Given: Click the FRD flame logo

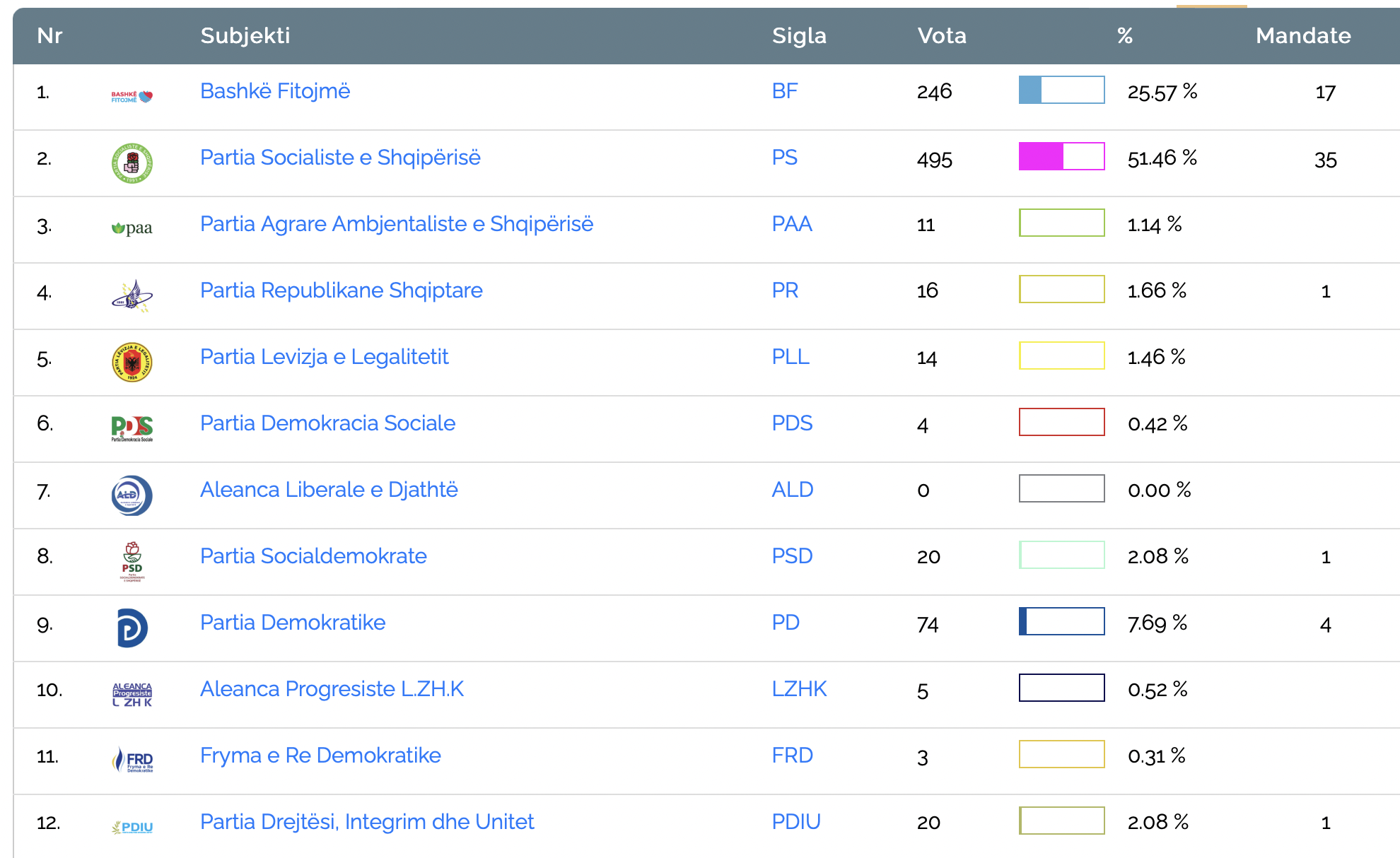Looking at the screenshot, I should (132, 760).
